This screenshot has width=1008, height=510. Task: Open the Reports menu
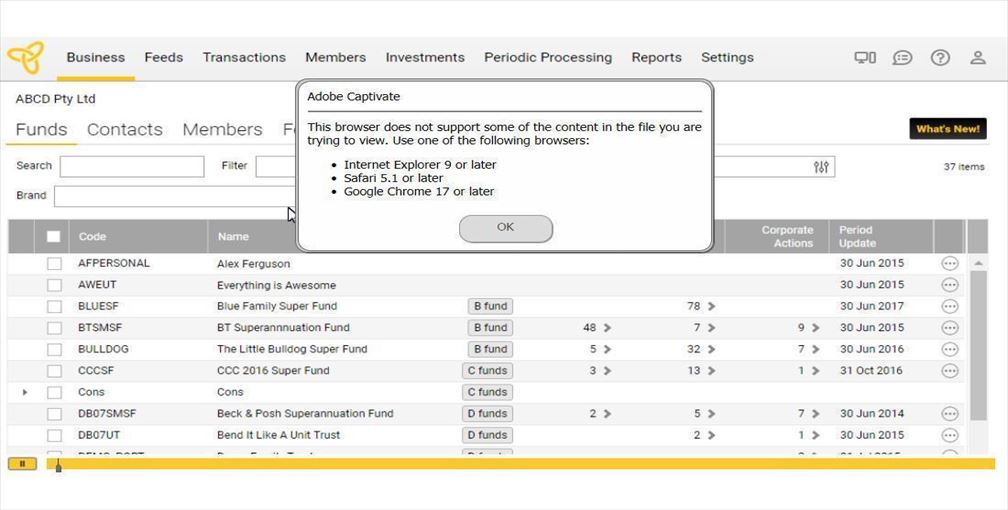click(x=656, y=57)
